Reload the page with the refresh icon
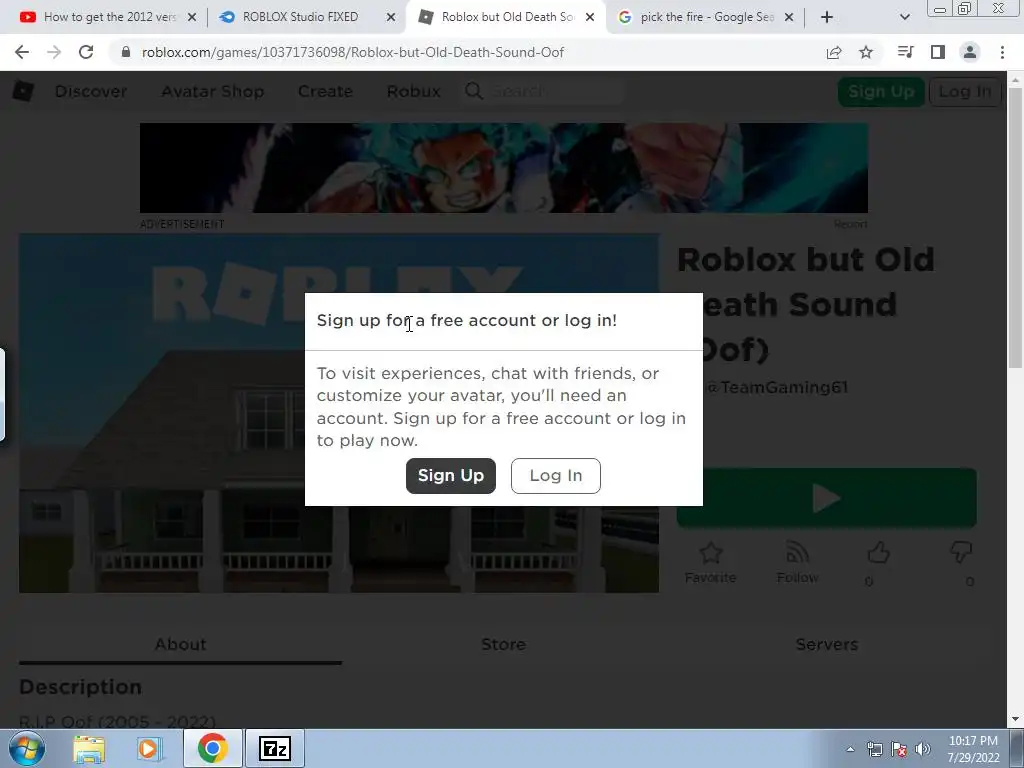 point(86,52)
